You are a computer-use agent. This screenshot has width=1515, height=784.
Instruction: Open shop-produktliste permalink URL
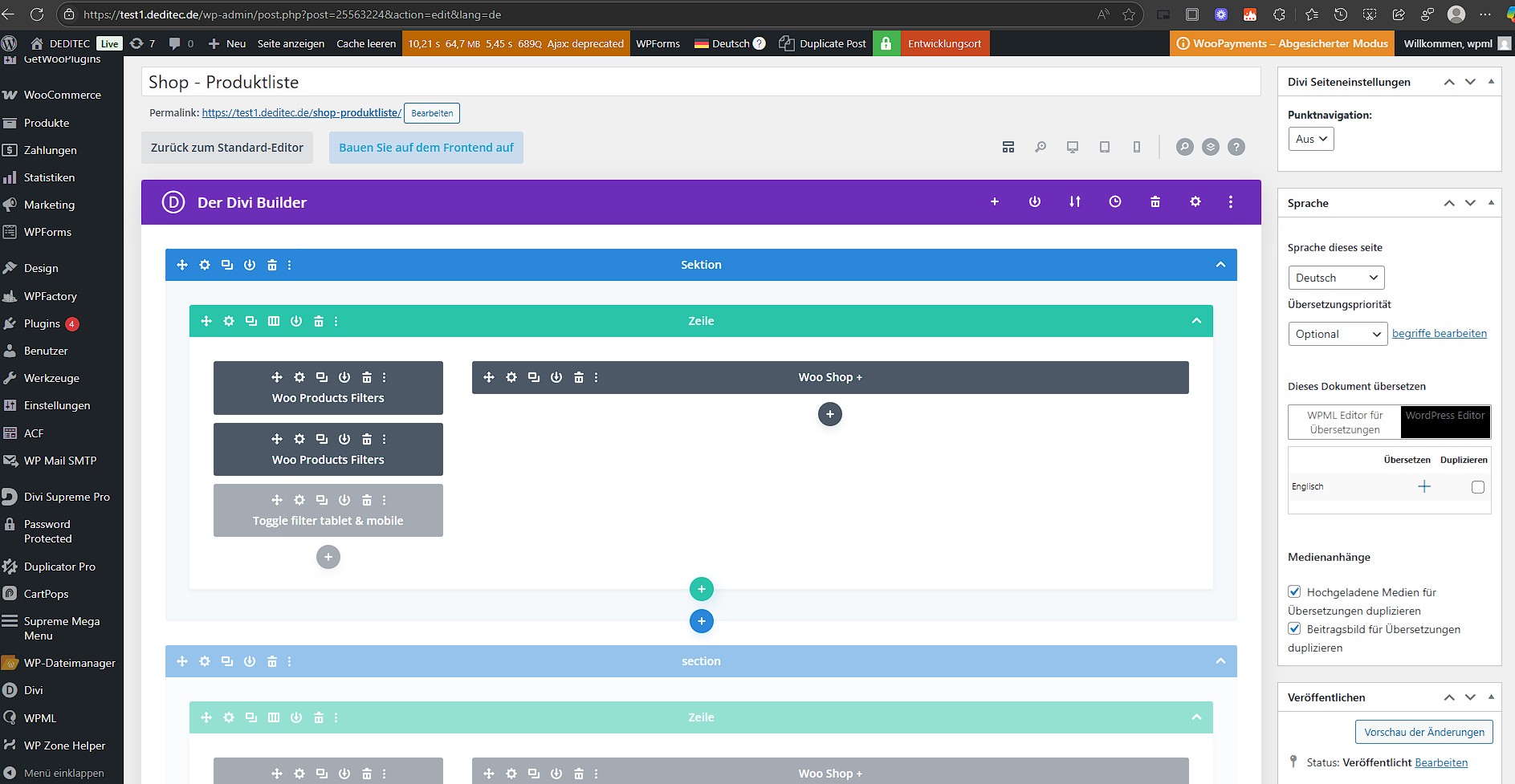302,113
